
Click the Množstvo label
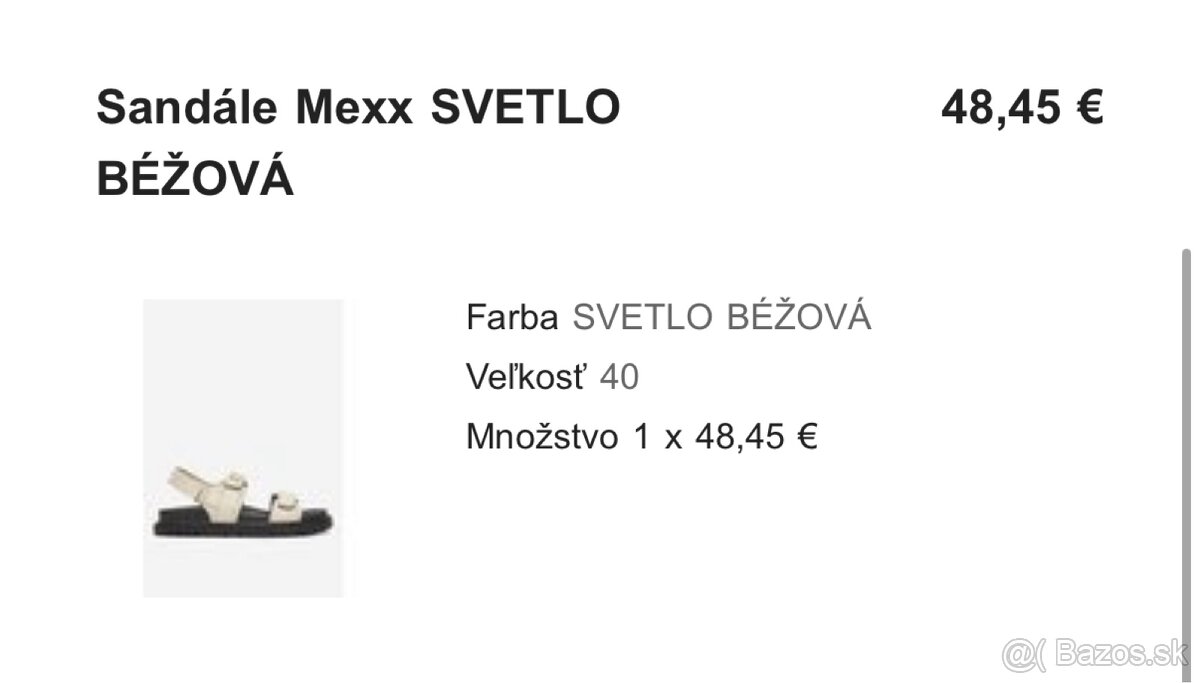point(542,437)
